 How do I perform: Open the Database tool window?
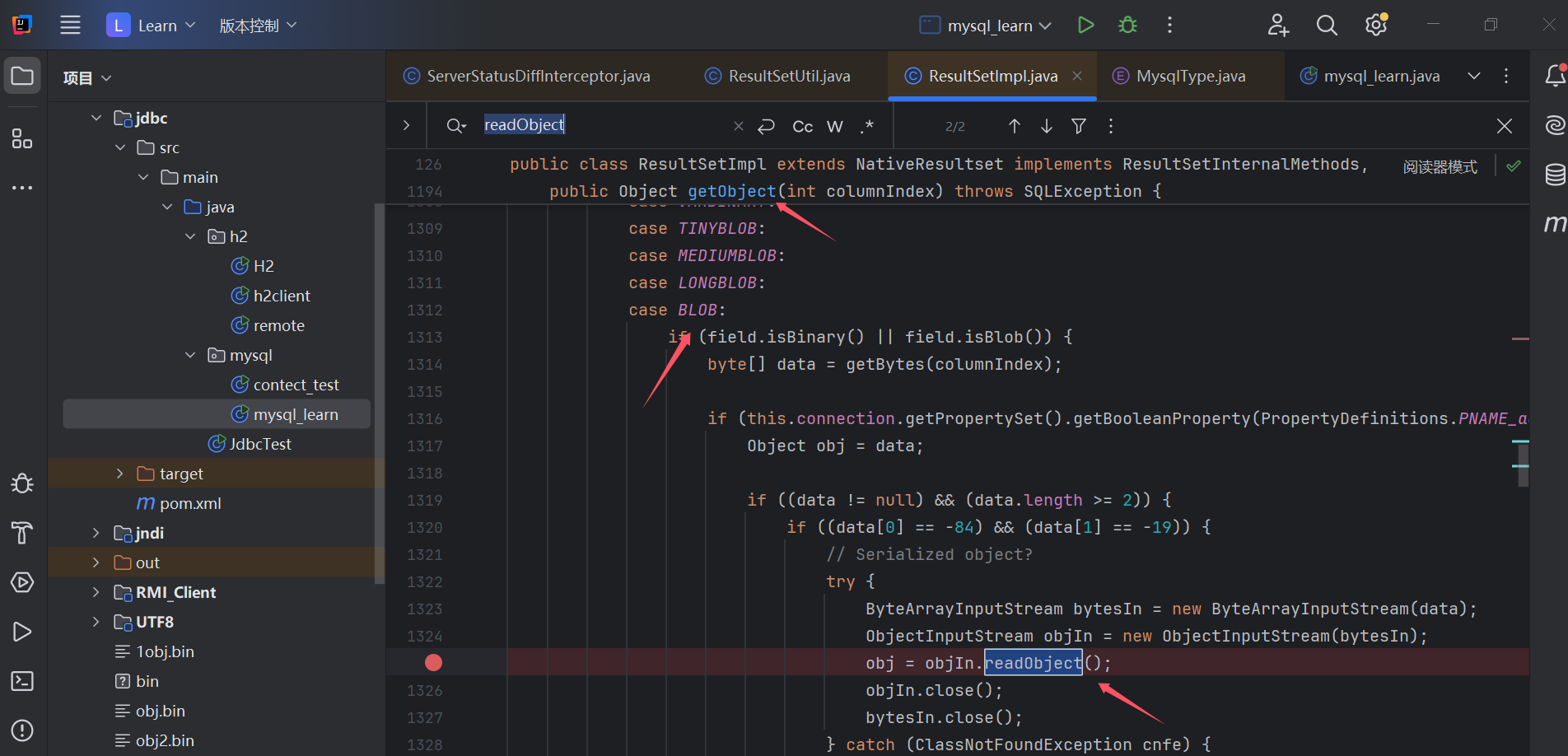[x=1554, y=175]
